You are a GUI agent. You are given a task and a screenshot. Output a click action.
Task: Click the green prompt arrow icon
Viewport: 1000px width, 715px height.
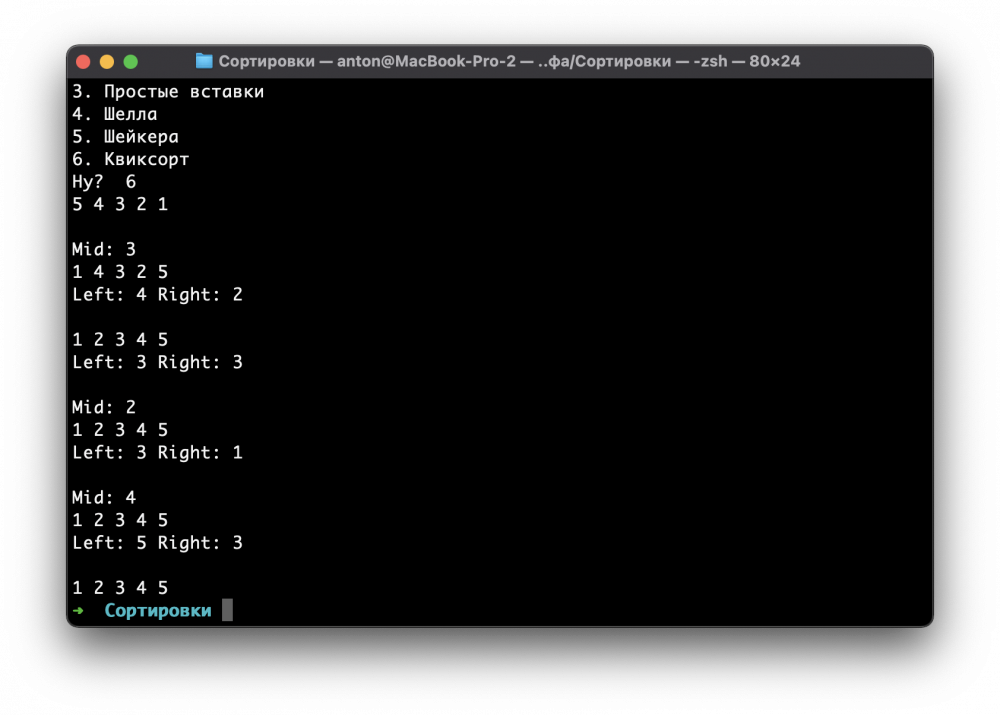pyautogui.click(x=78, y=610)
